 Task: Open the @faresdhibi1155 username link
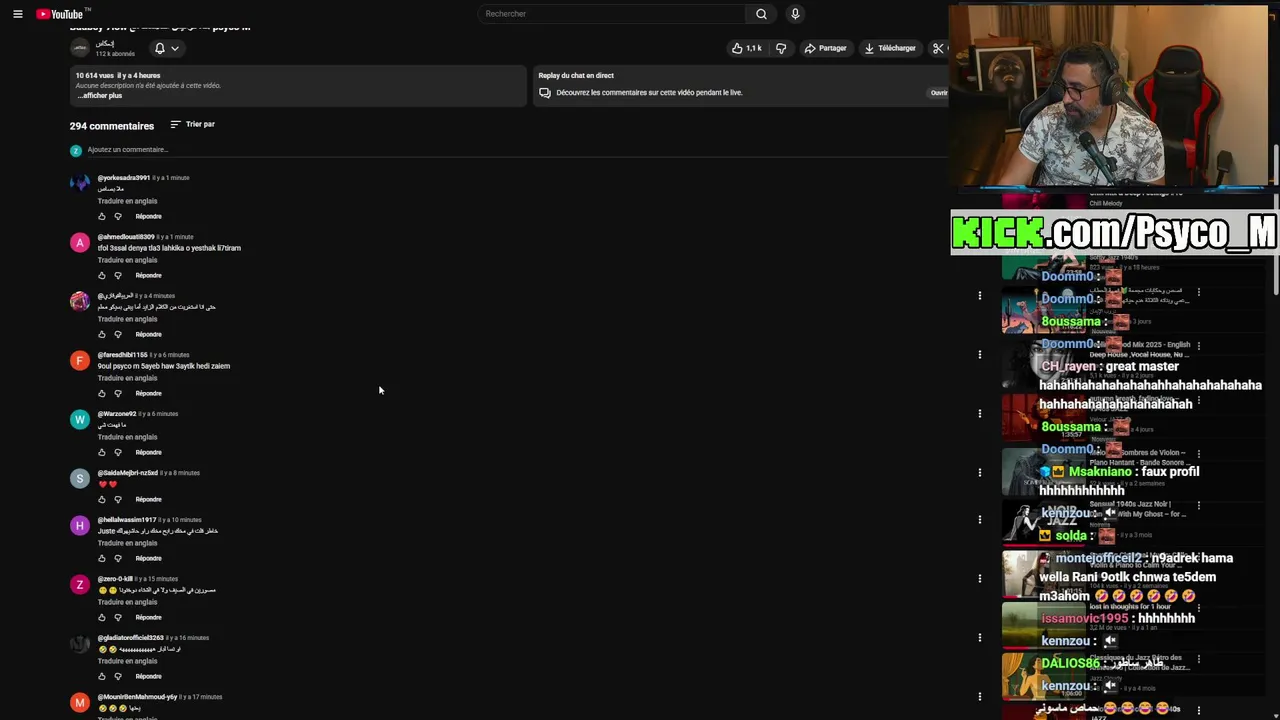click(x=122, y=355)
